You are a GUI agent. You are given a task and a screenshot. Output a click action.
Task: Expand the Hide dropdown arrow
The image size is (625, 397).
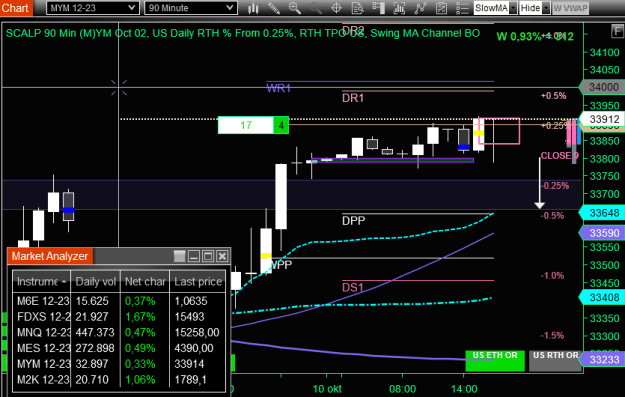(x=546, y=8)
